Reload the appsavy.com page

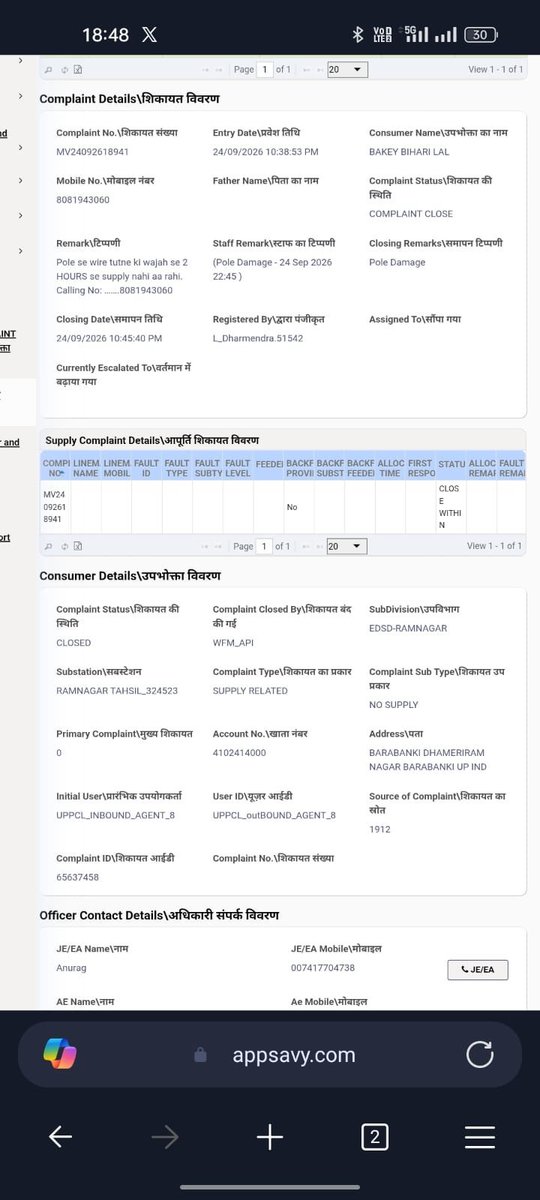pos(480,1054)
